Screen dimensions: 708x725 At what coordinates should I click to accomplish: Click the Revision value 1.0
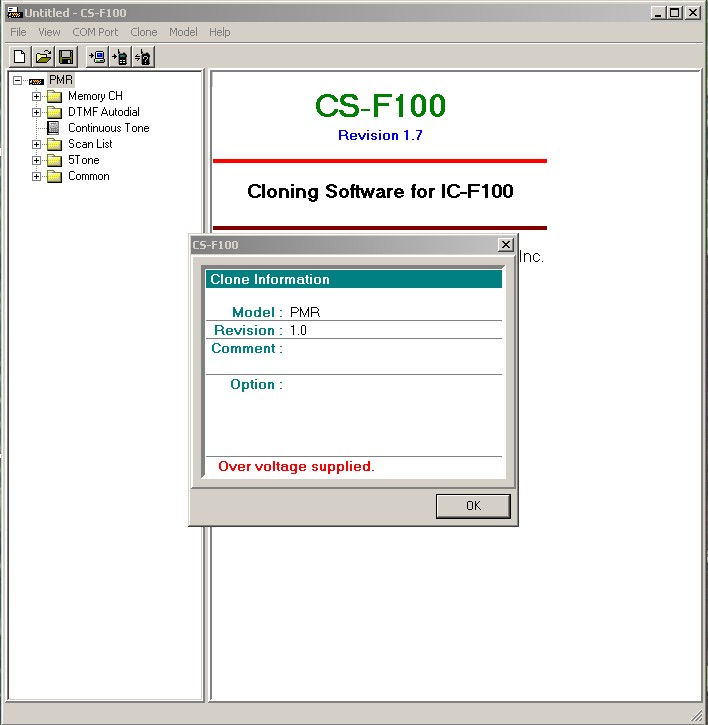(298, 330)
